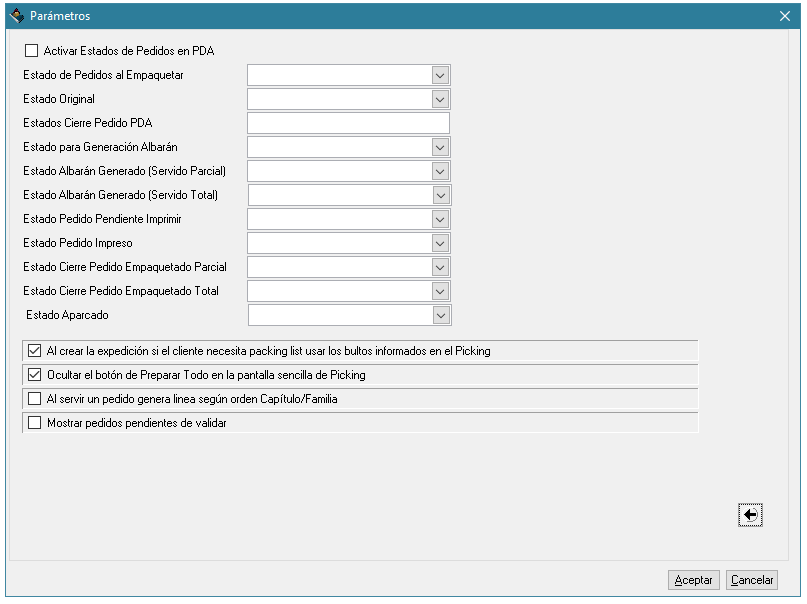This screenshot has width=807, height=604.
Task: Click the Estados Cierre Pedido PDA field
Action: [x=348, y=123]
